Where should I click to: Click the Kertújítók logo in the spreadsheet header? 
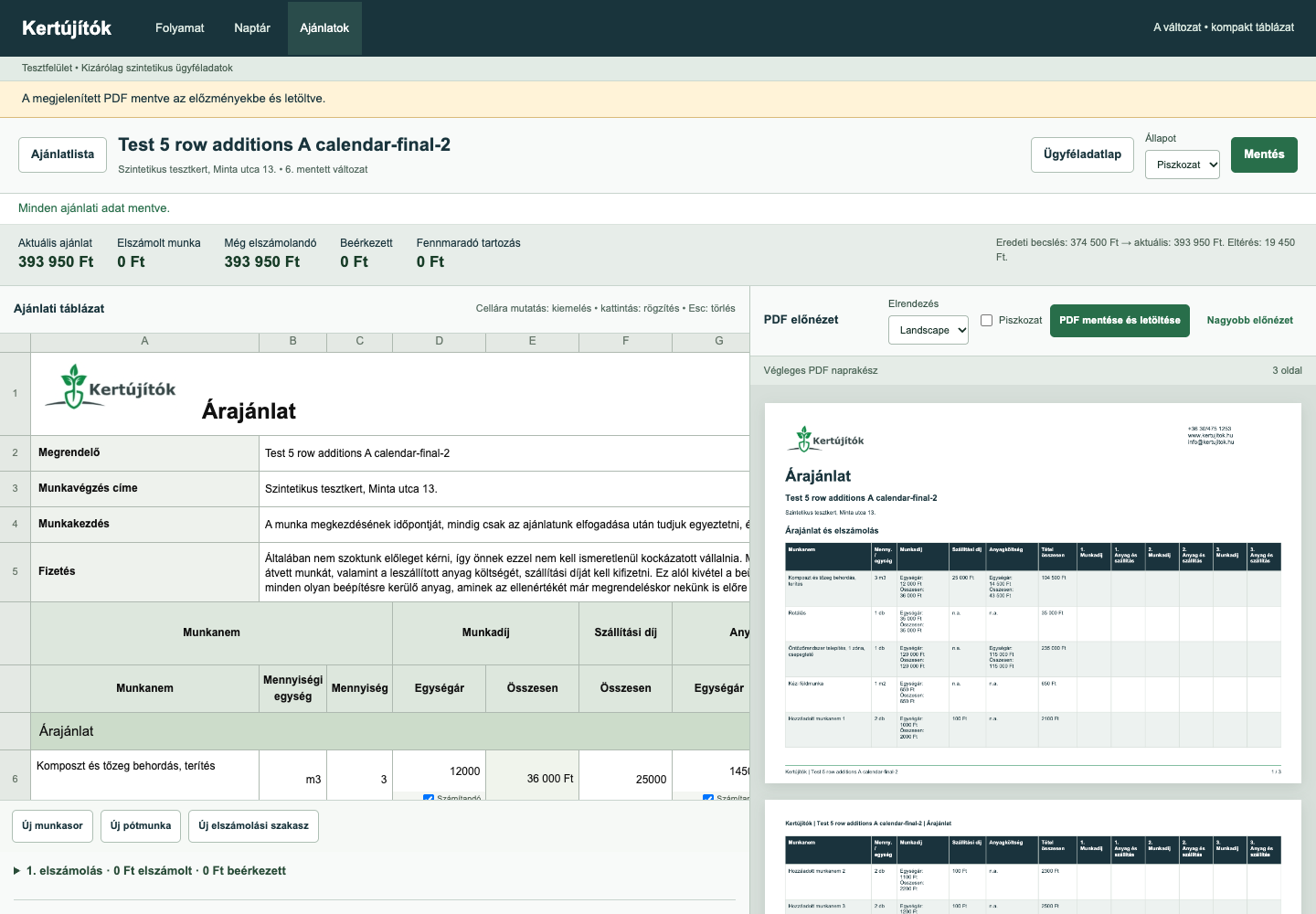click(x=111, y=387)
